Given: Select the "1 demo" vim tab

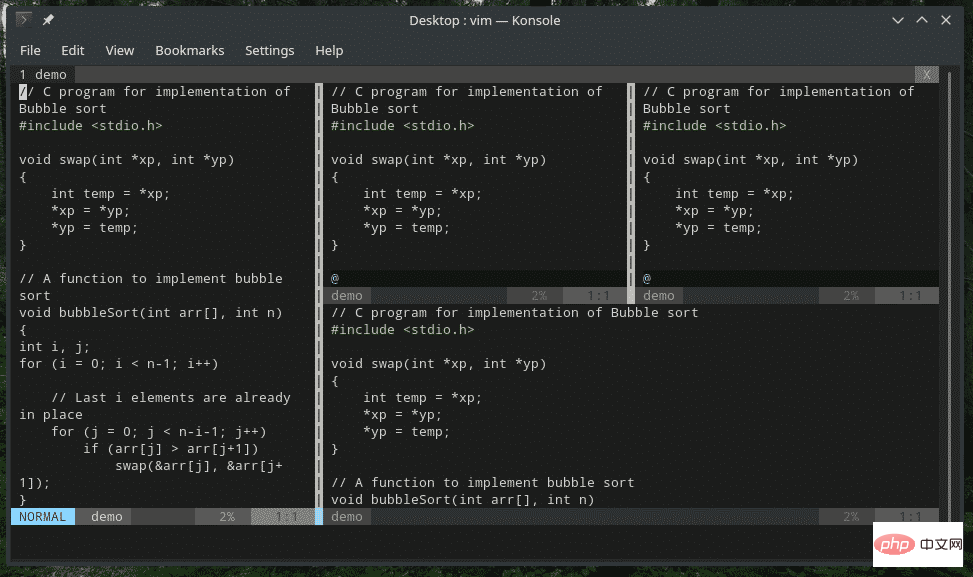Looking at the screenshot, I should pos(43,74).
